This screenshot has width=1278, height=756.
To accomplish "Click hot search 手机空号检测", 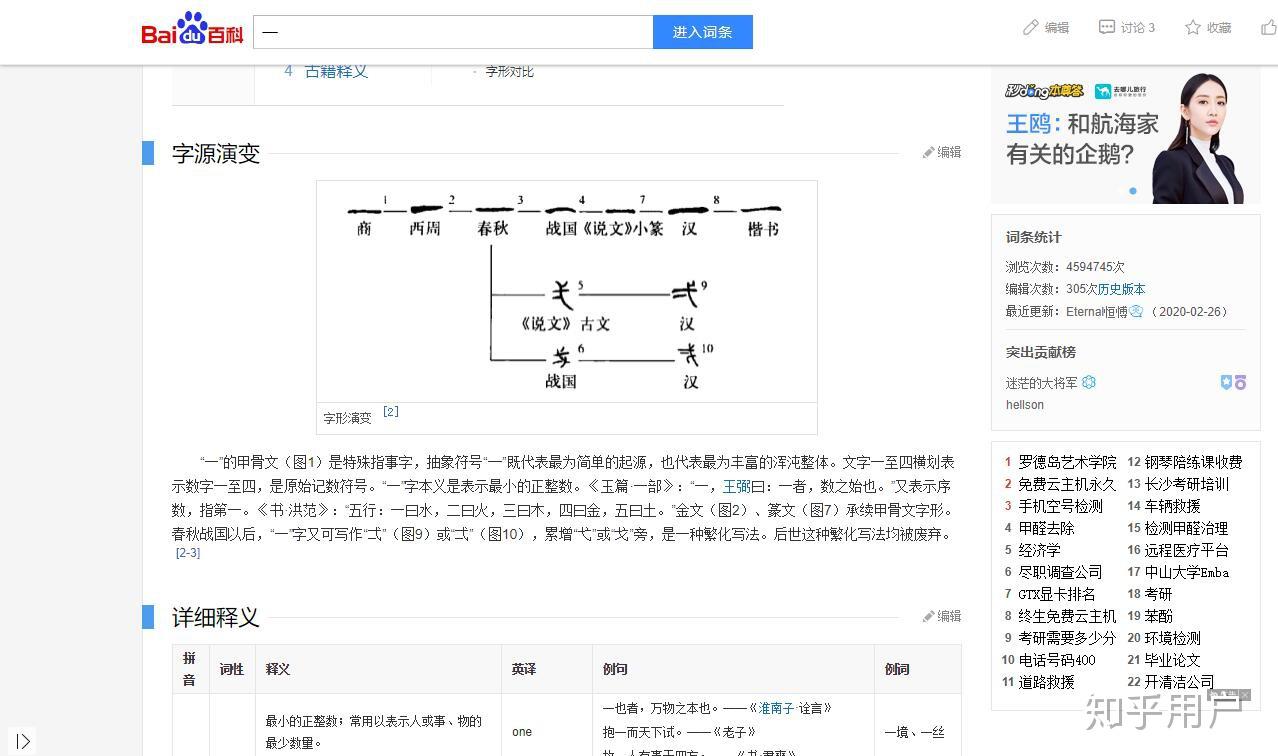I will tap(1060, 506).
